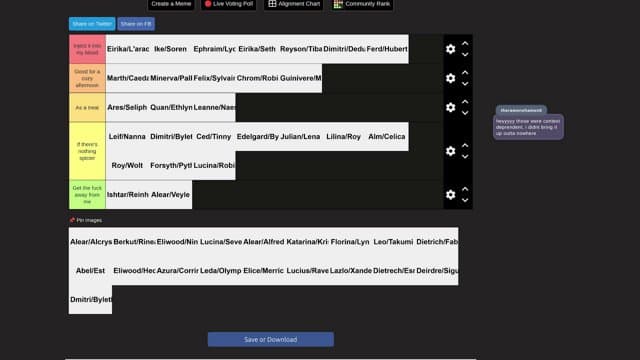
Task: Open settings gear for 'As a treat' tier
Action: point(450,107)
